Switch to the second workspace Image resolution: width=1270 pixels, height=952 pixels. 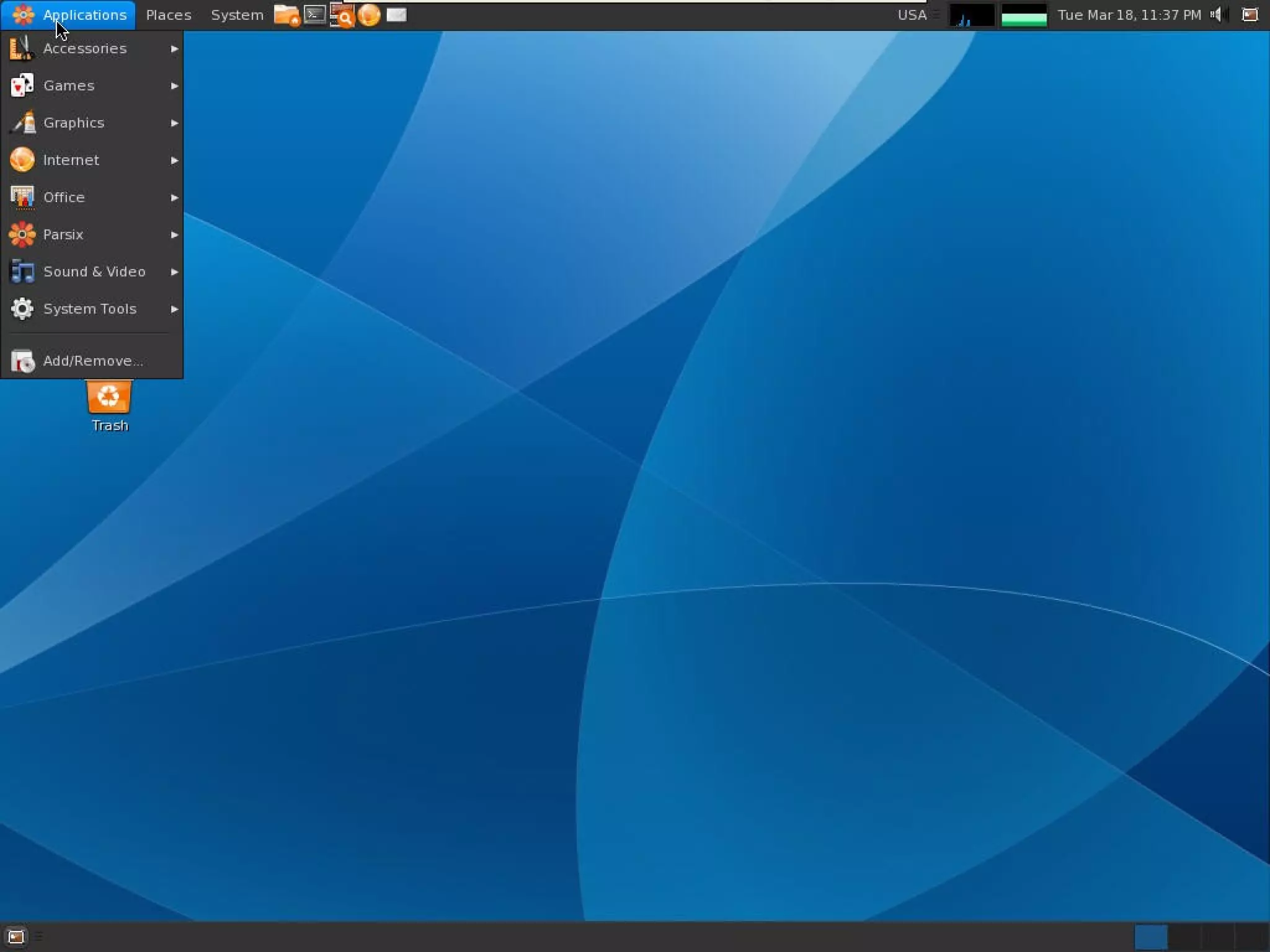pyautogui.click(x=1184, y=937)
